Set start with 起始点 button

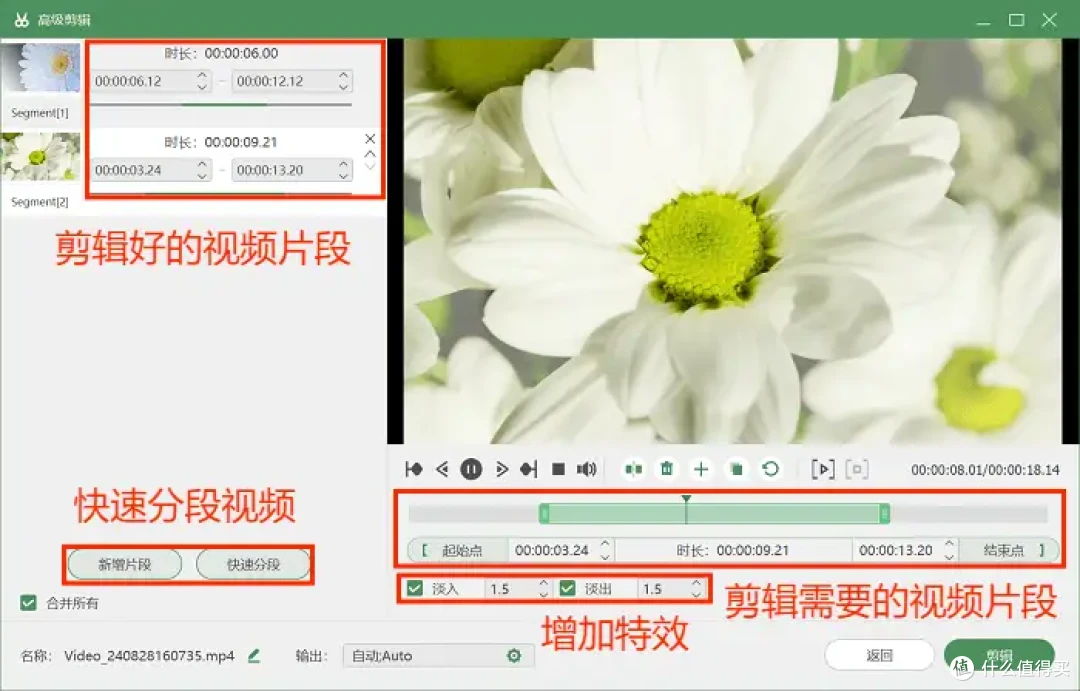pyautogui.click(x=458, y=550)
